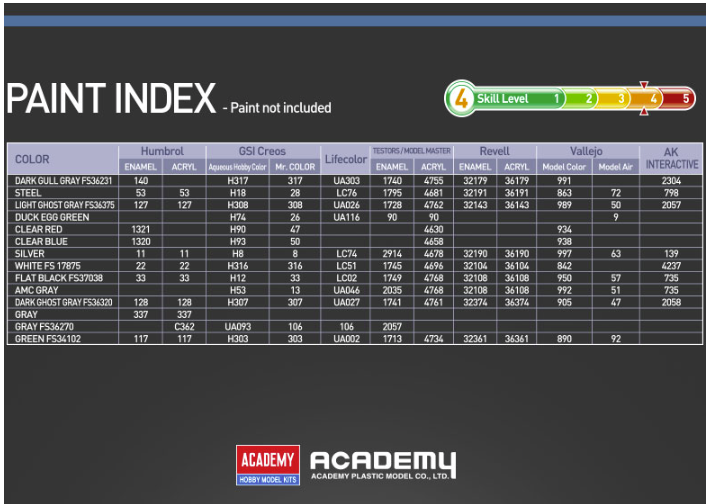Click the Lifecolor column header
The width and height of the screenshot is (712, 504).
346,159
